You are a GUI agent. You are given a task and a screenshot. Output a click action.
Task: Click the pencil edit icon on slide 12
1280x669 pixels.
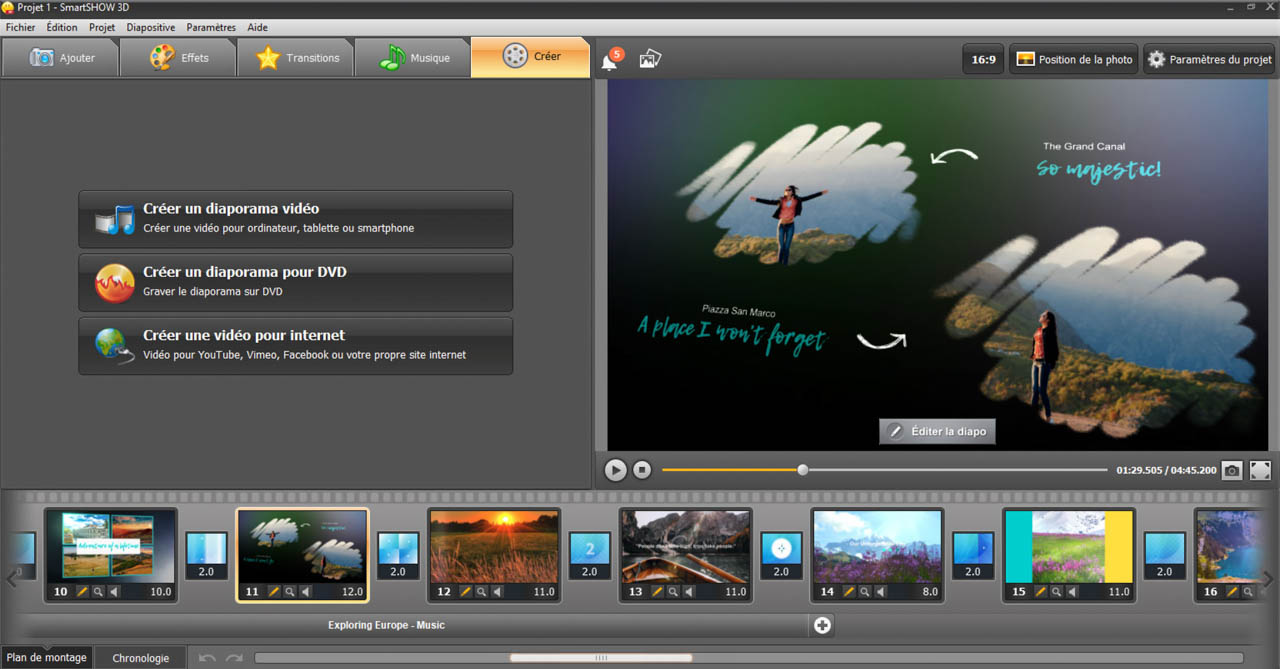tap(466, 592)
